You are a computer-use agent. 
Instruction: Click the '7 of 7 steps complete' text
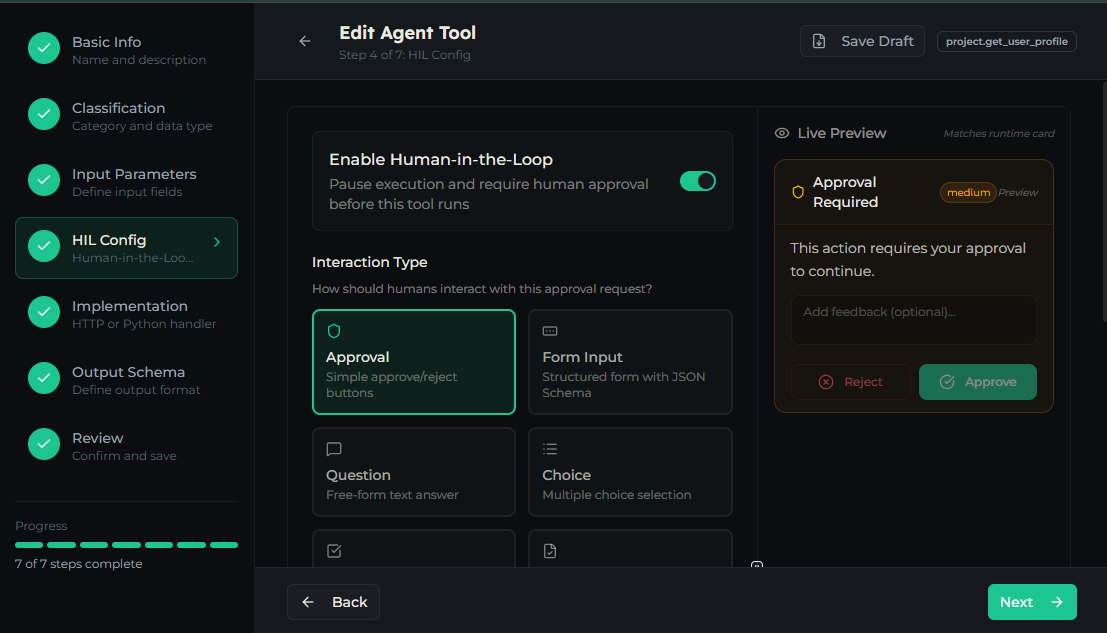coord(78,564)
